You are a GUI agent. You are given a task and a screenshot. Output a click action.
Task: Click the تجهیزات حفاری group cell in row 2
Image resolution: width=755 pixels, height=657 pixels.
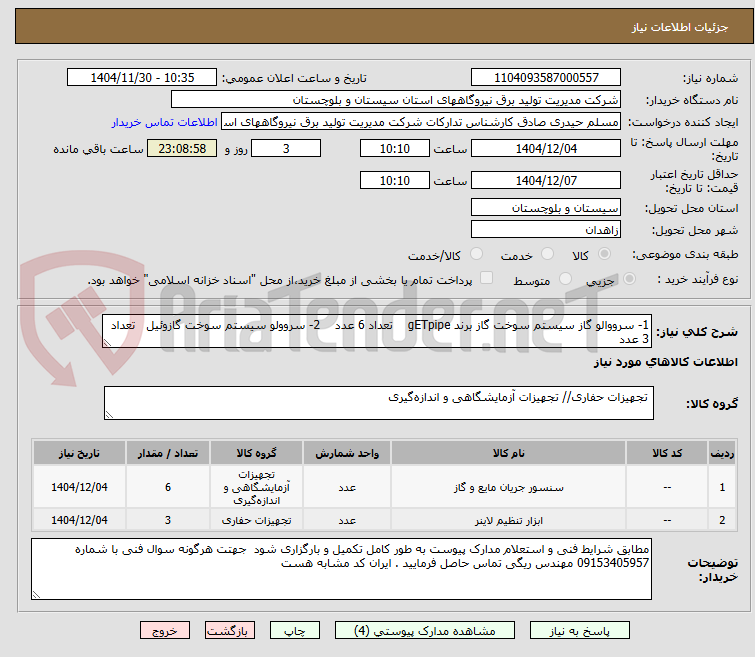pyautogui.click(x=256, y=520)
